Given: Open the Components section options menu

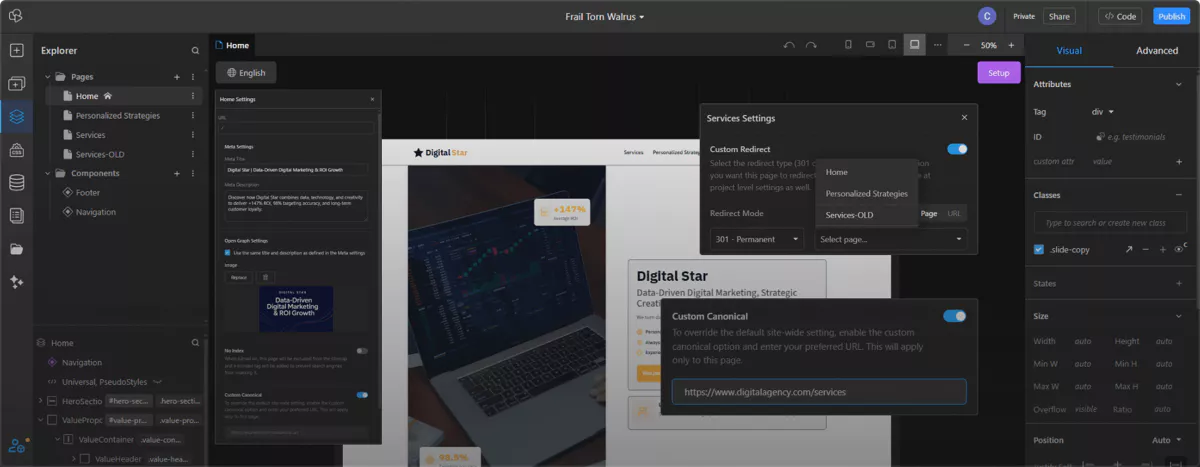Looking at the screenshot, I should click(x=193, y=173).
